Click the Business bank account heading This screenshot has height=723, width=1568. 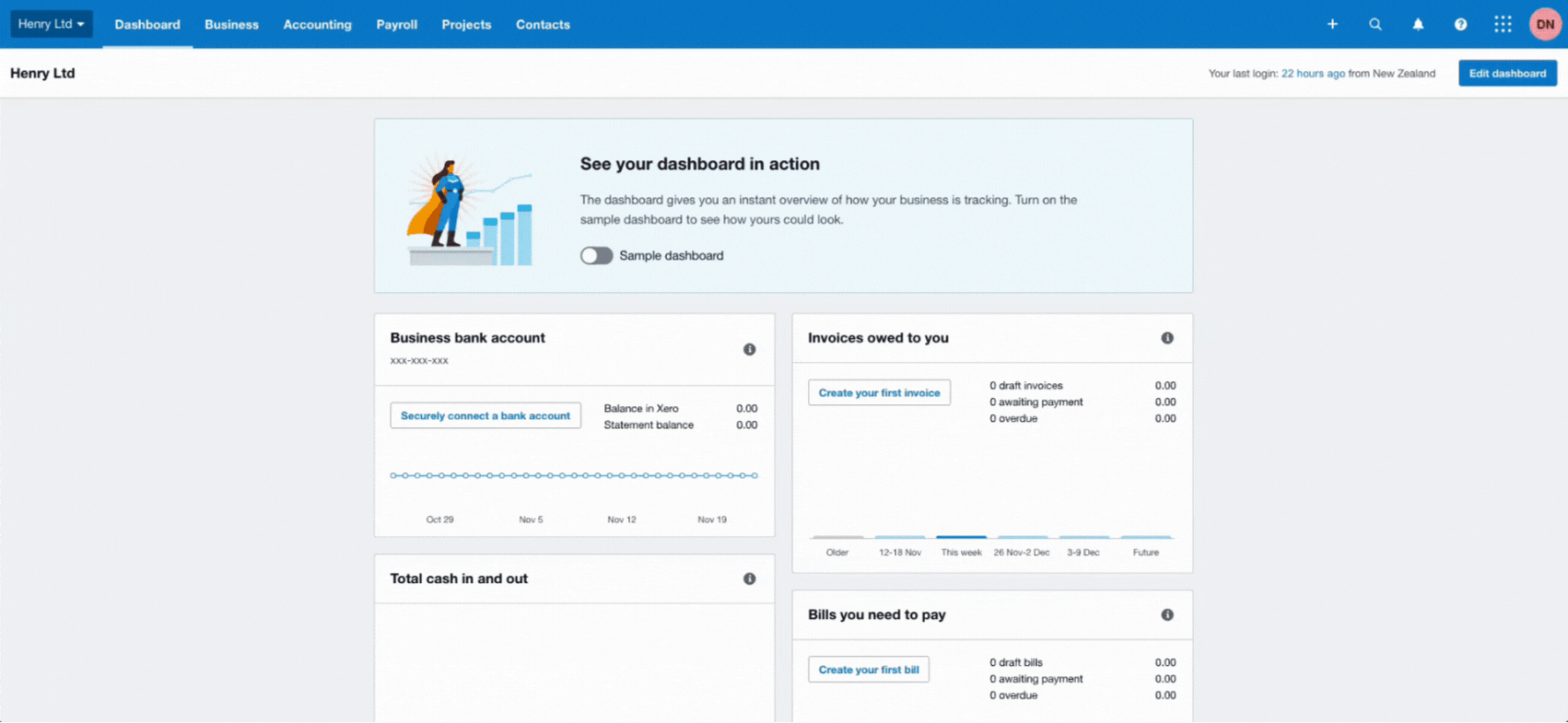pos(467,338)
